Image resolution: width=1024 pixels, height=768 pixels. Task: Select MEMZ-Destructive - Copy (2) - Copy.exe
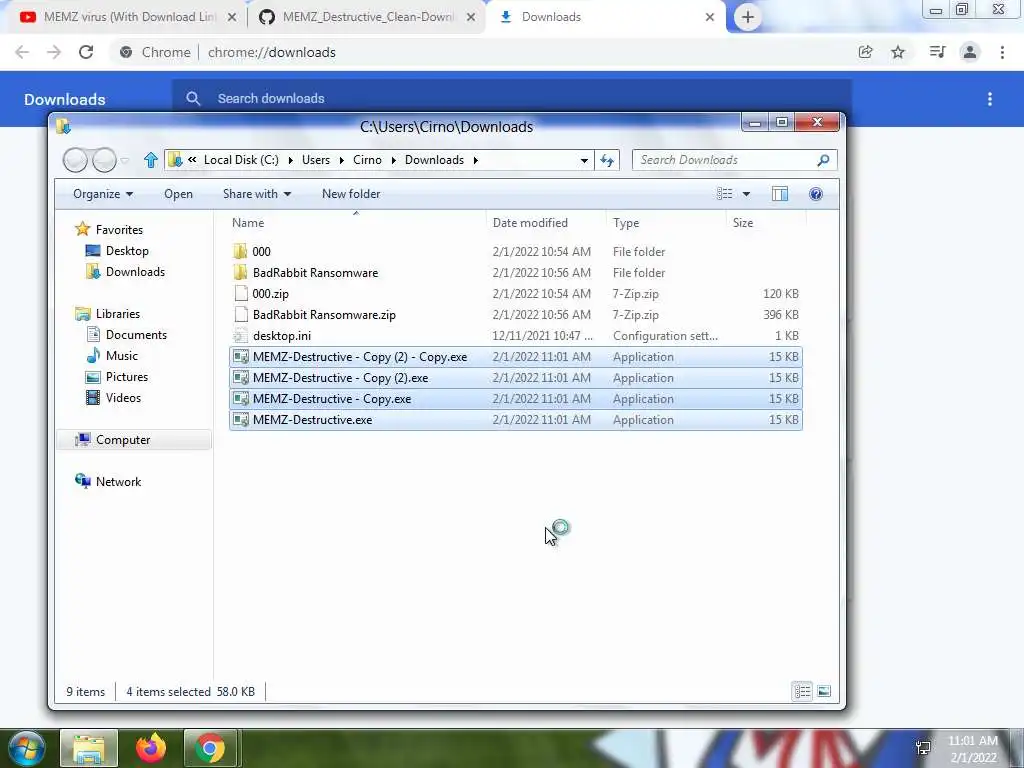click(515, 357)
